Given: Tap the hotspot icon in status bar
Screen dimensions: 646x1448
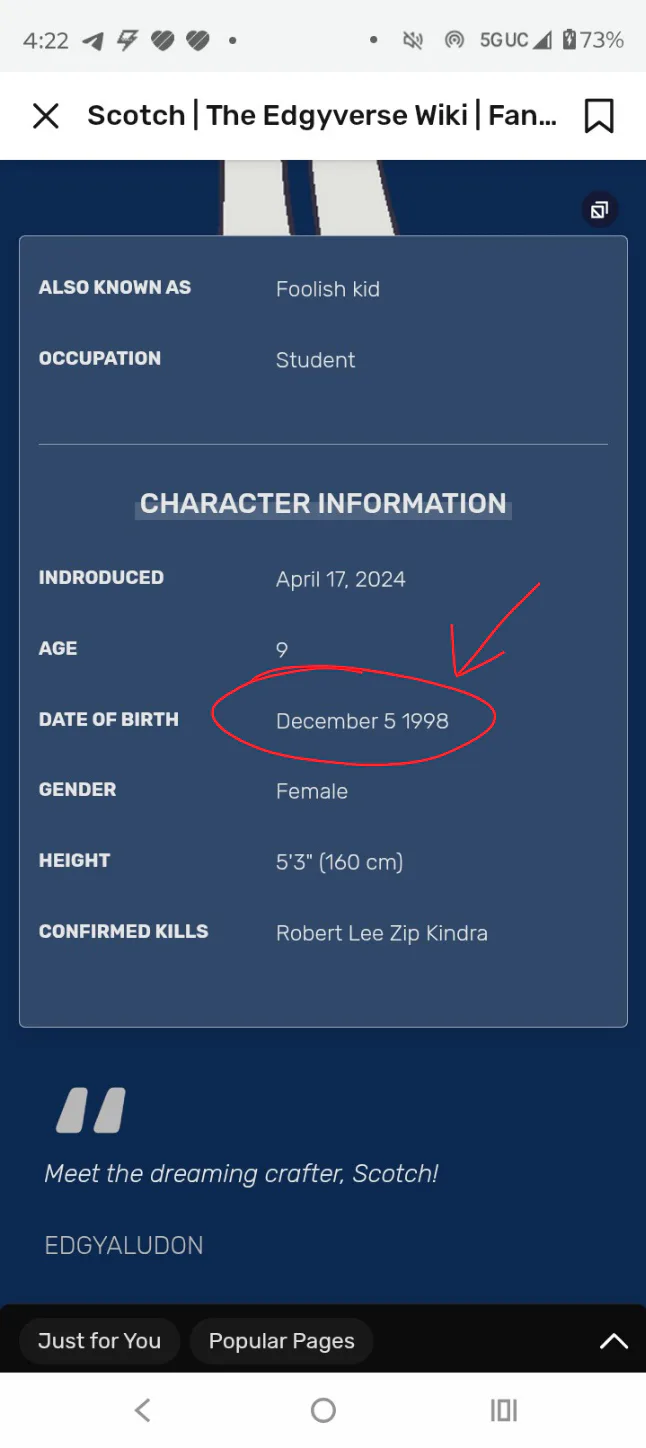Looking at the screenshot, I should click(x=454, y=40).
